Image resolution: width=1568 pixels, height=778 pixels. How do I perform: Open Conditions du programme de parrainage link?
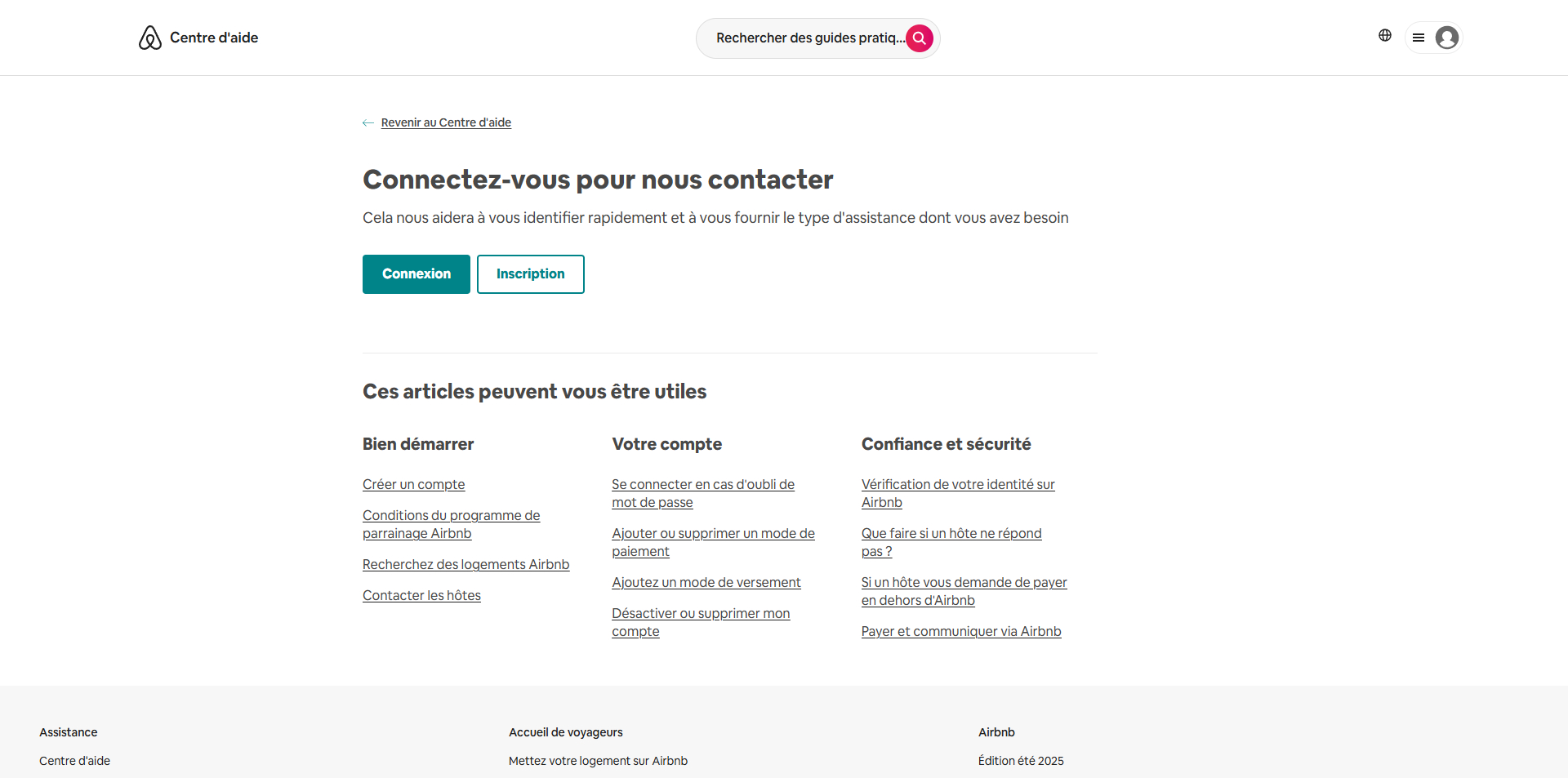(452, 525)
